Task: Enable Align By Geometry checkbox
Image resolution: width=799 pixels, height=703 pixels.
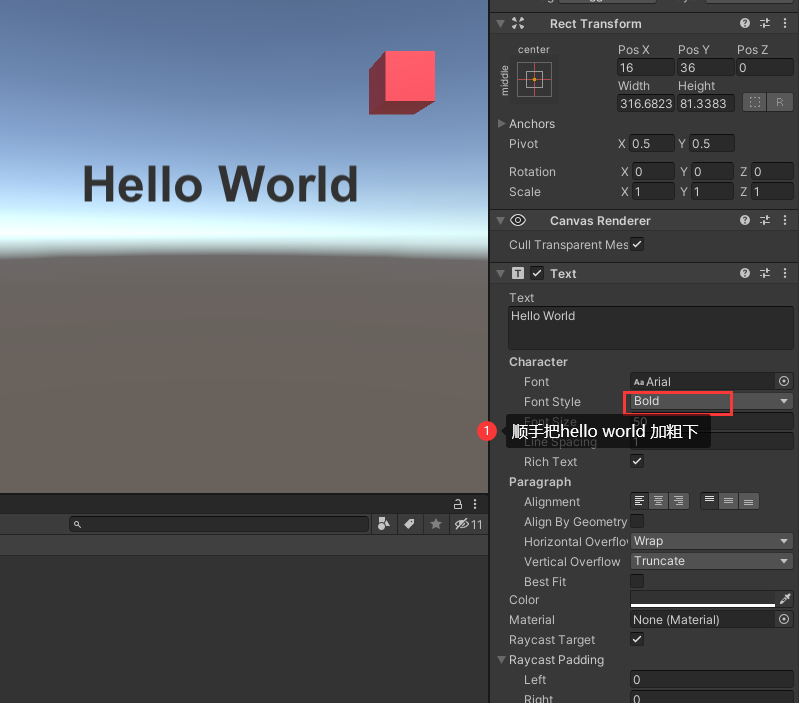Action: [637, 521]
